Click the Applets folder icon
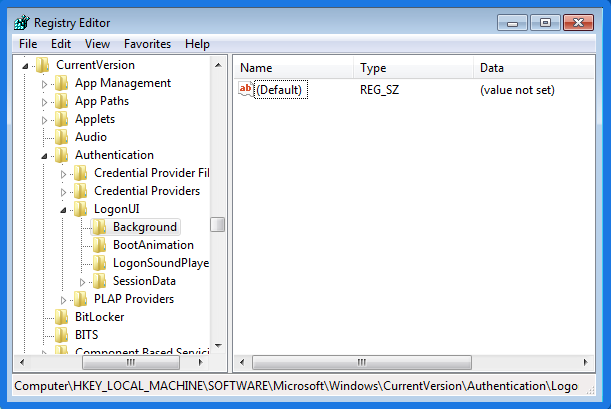This screenshot has width=611, height=409. (x=62, y=119)
